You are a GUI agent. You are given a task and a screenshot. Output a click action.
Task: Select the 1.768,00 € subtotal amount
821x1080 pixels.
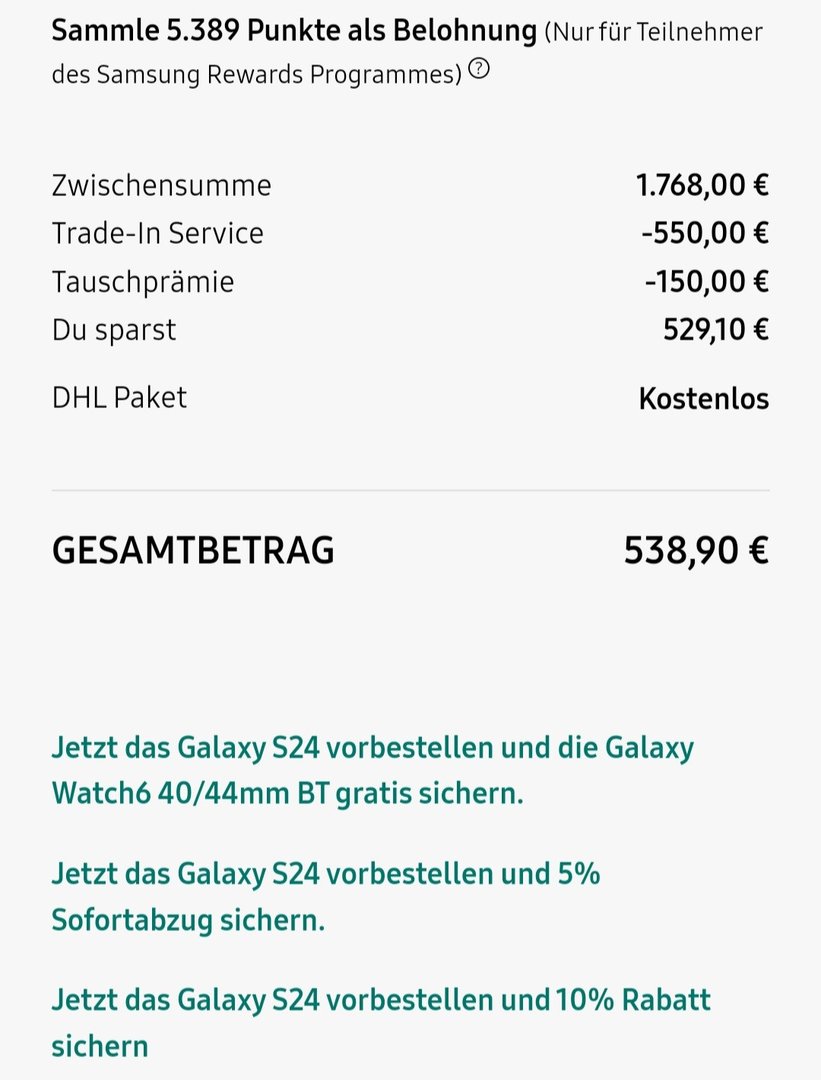coord(702,185)
